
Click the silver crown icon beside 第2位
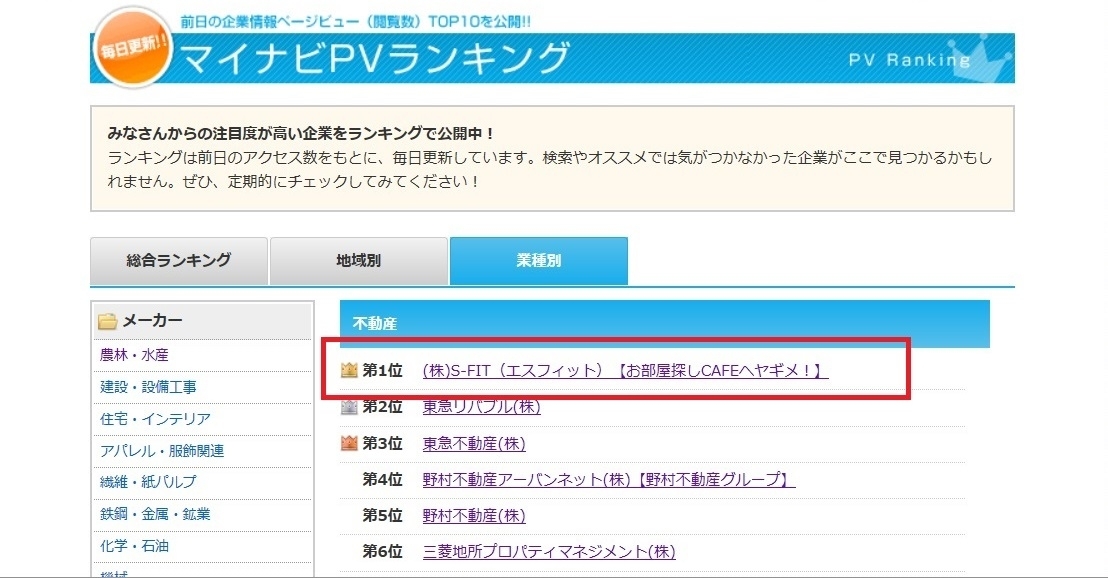click(349, 407)
